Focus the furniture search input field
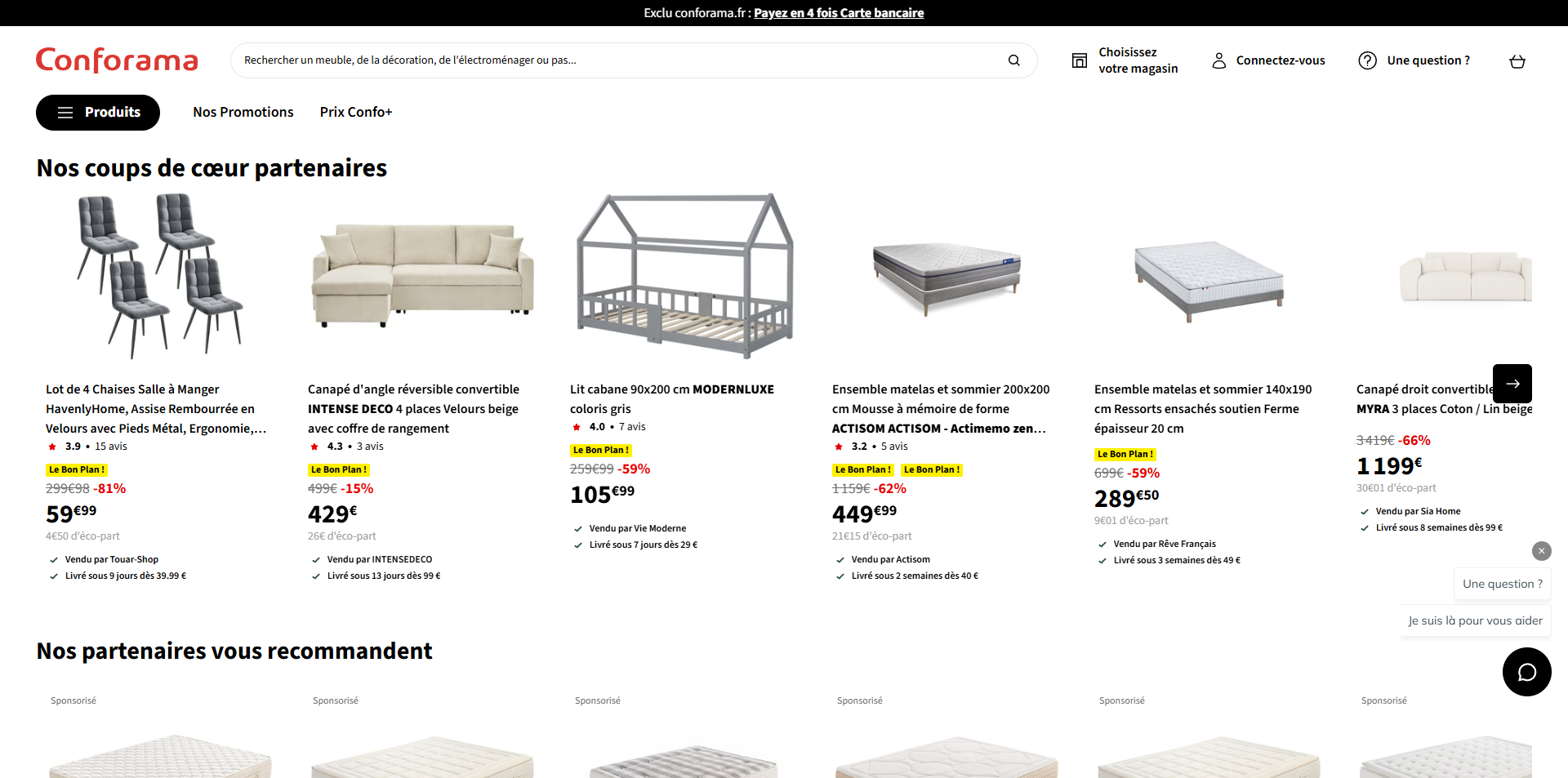 621,60
